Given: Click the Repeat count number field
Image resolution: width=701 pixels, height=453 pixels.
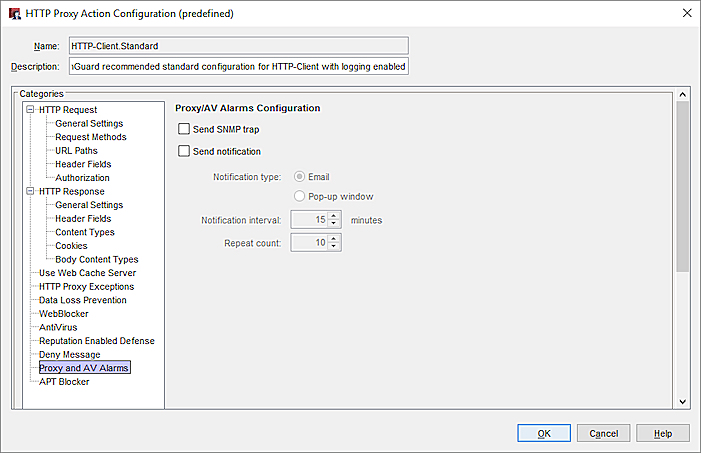Looking at the screenshot, I should tap(309, 242).
